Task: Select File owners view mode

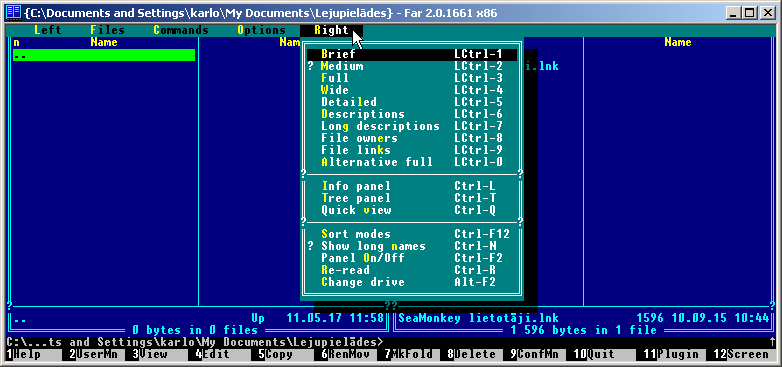Action: click(x=412, y=138)
